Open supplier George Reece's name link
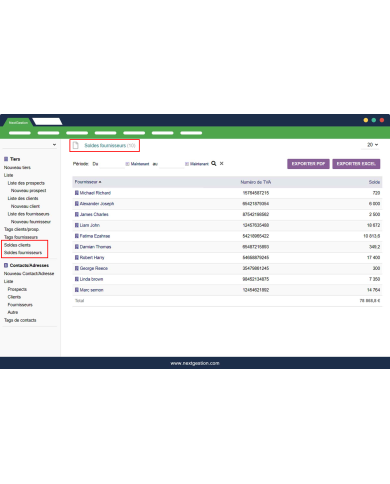Viewport: 390px width, 484px height. pyautogui.click(x=94, y=268)
